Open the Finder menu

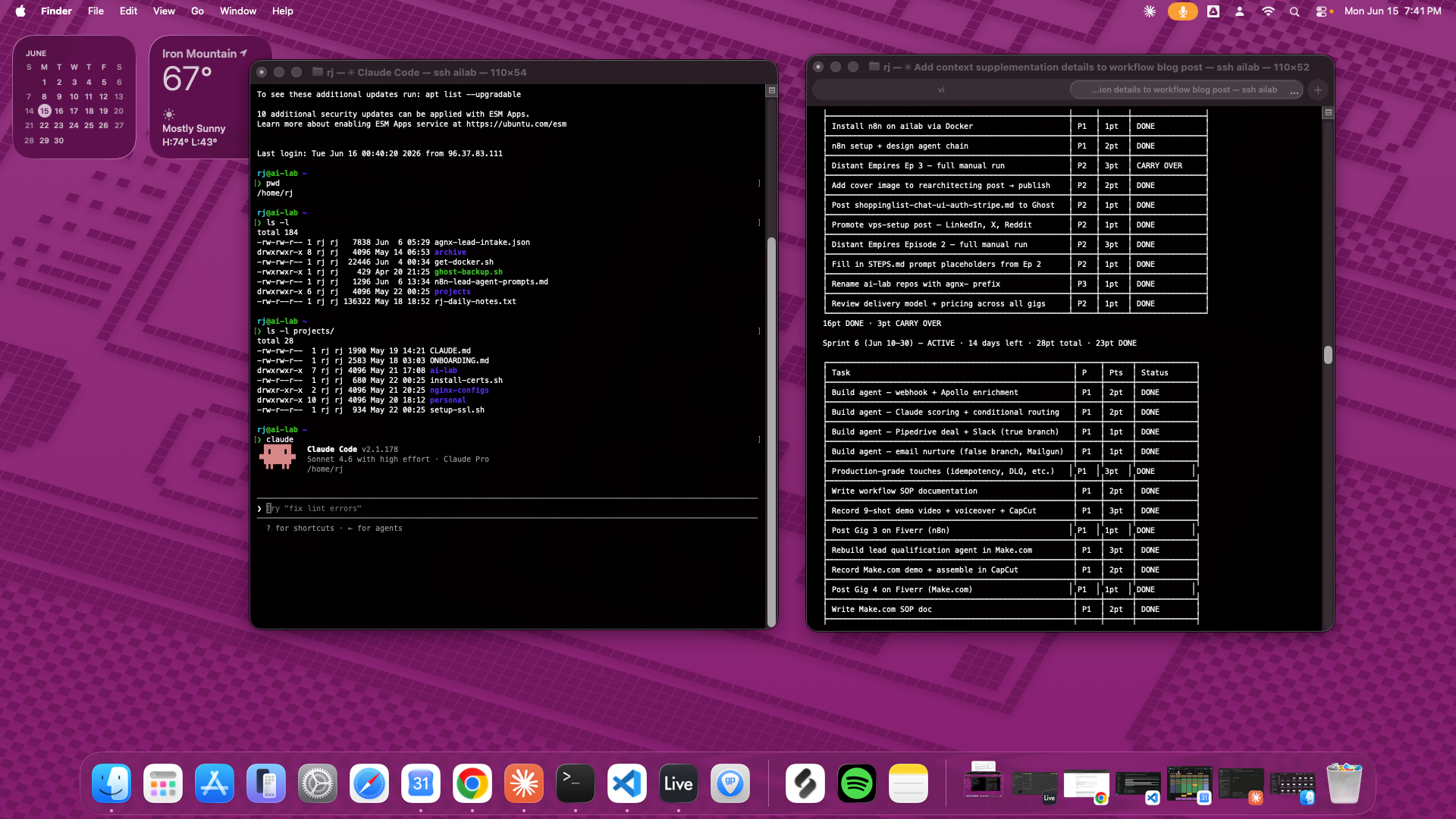tap(56, 11)
